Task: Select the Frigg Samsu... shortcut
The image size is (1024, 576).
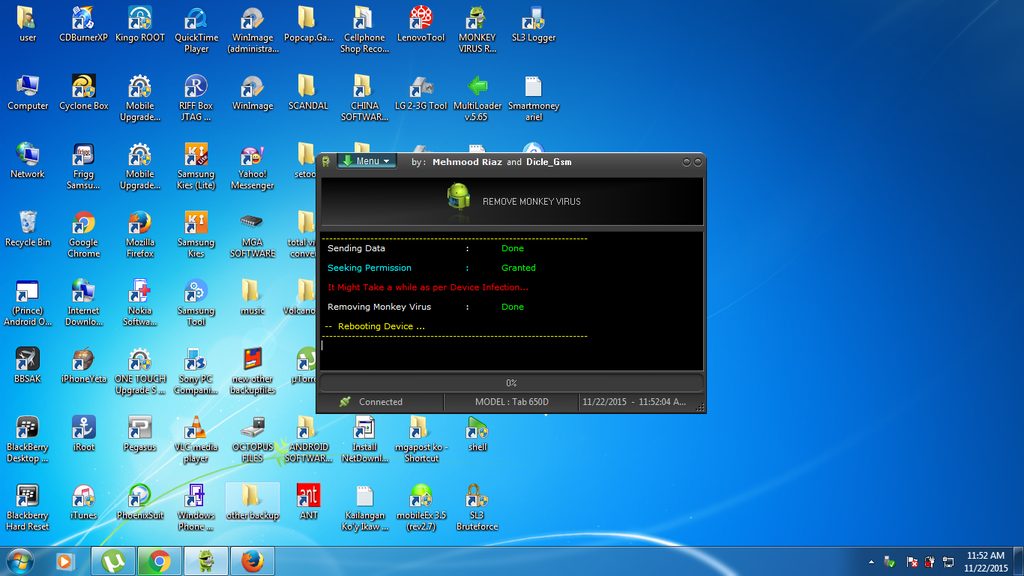Action: tap(84, 166)
